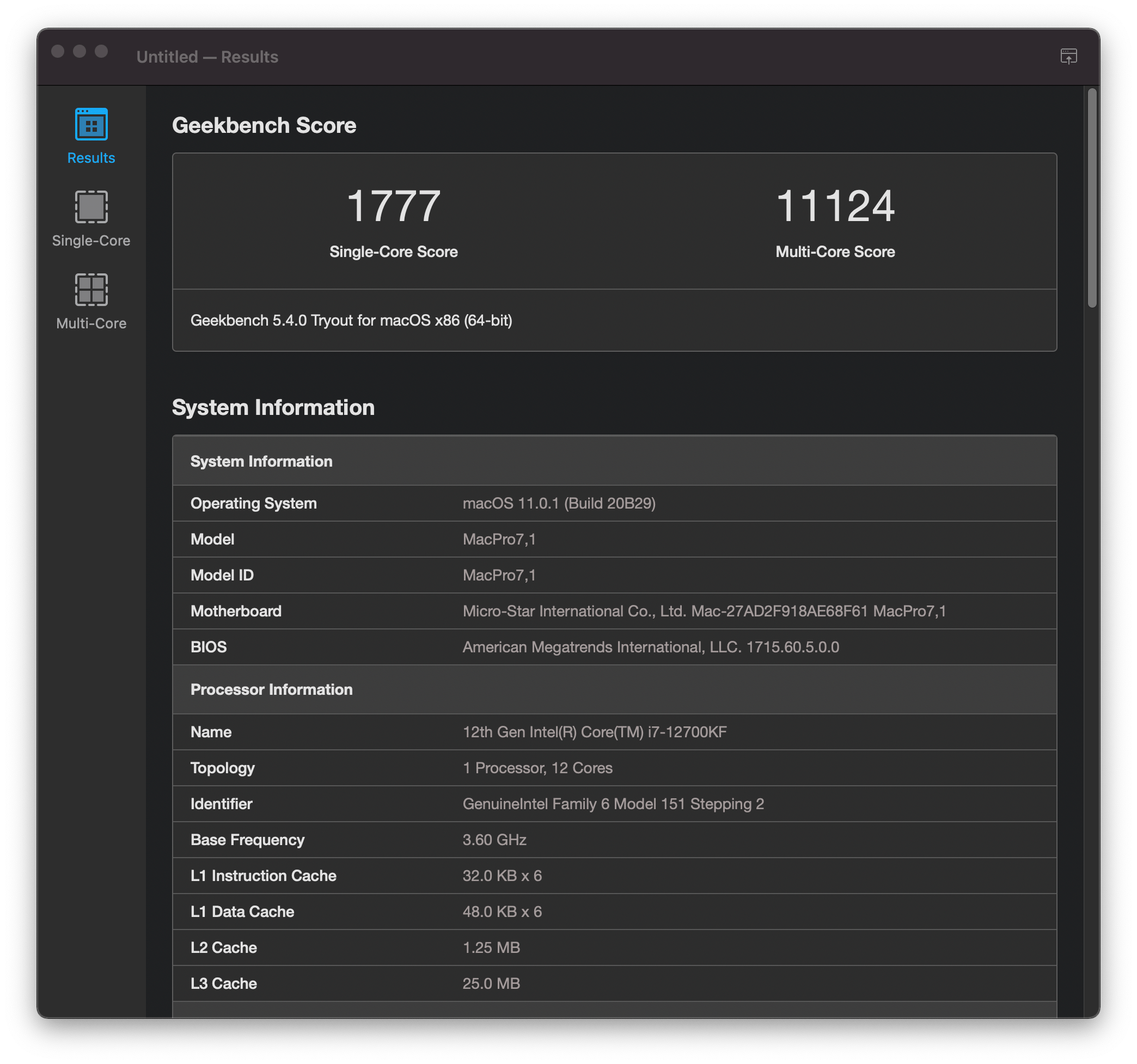Click Micro-Star International motherboard value
The image size is (1137, 1064).
tap(704, 611)
